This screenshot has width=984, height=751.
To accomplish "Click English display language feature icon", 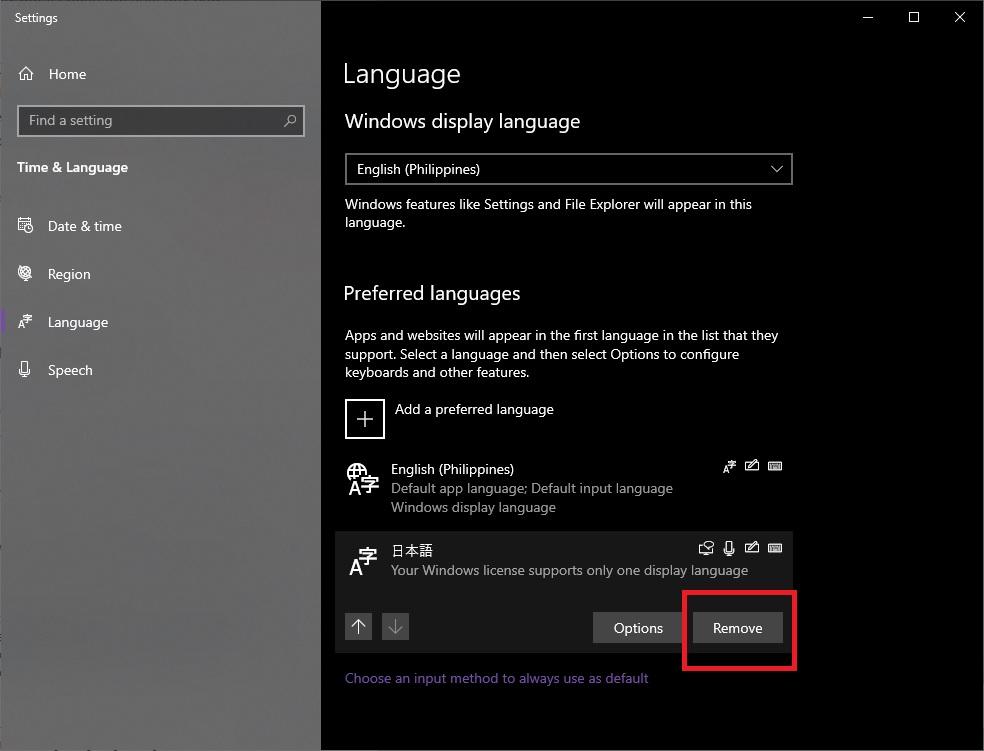I will [729, 466].
